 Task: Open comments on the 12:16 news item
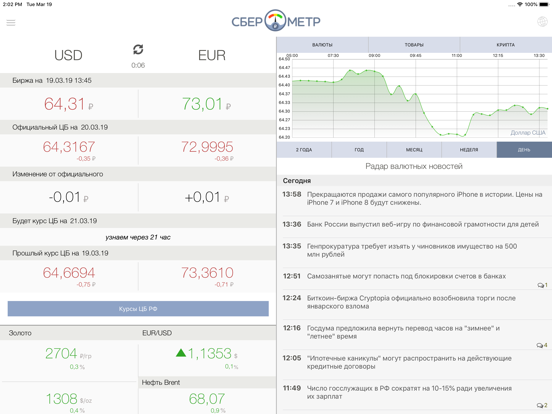tap(542, 345)
